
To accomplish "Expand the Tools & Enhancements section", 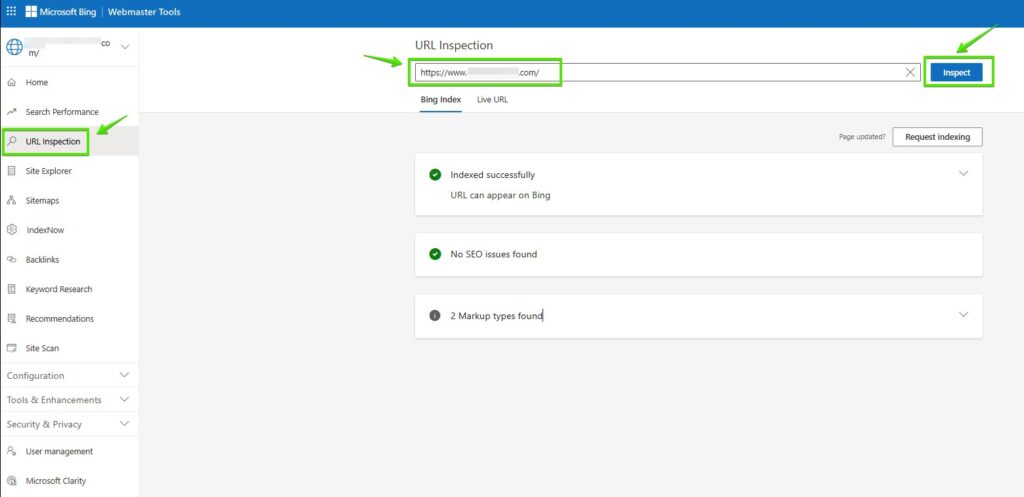I will 124,400.
